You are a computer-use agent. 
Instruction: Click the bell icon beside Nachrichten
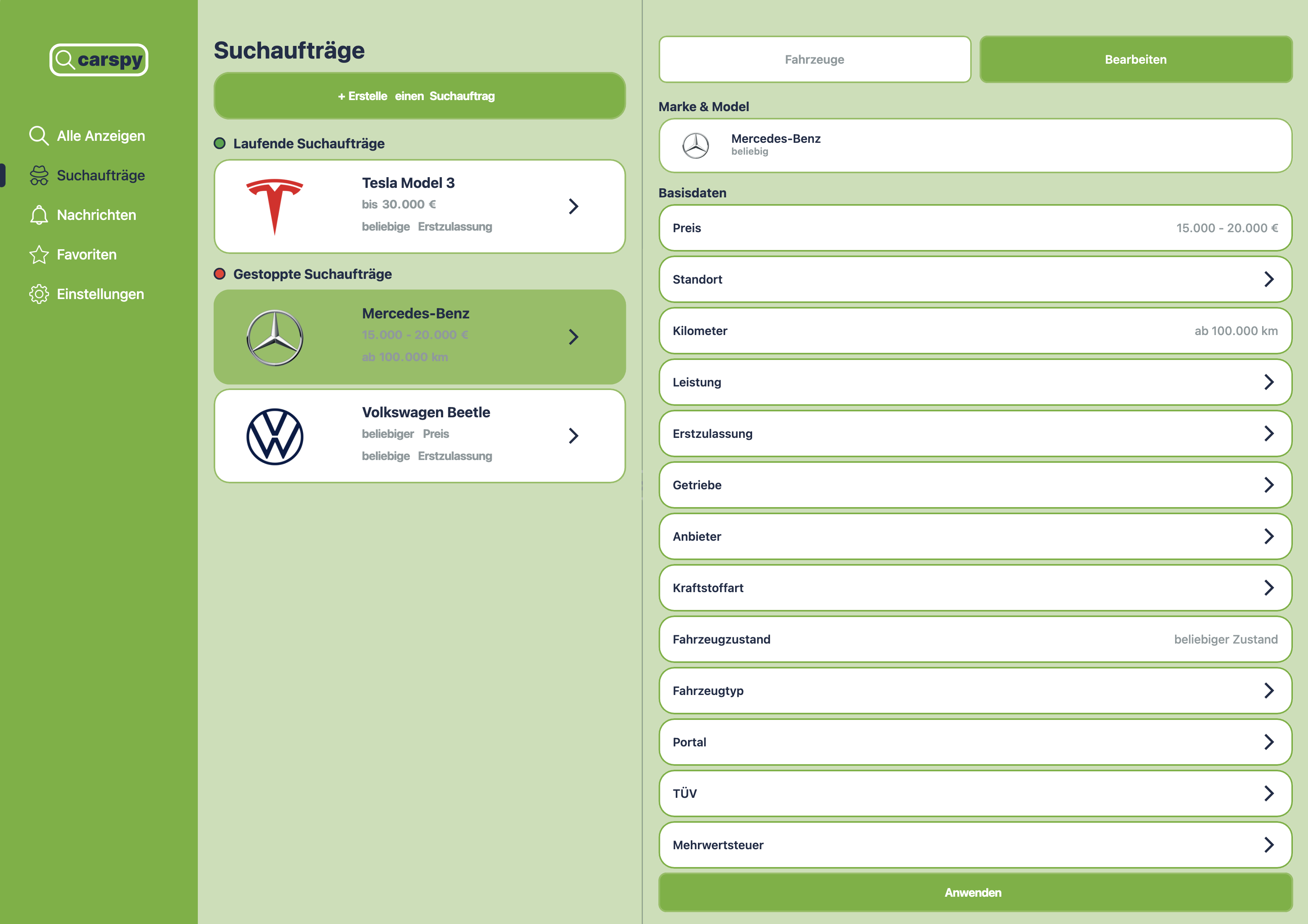(x=39, y=215)
